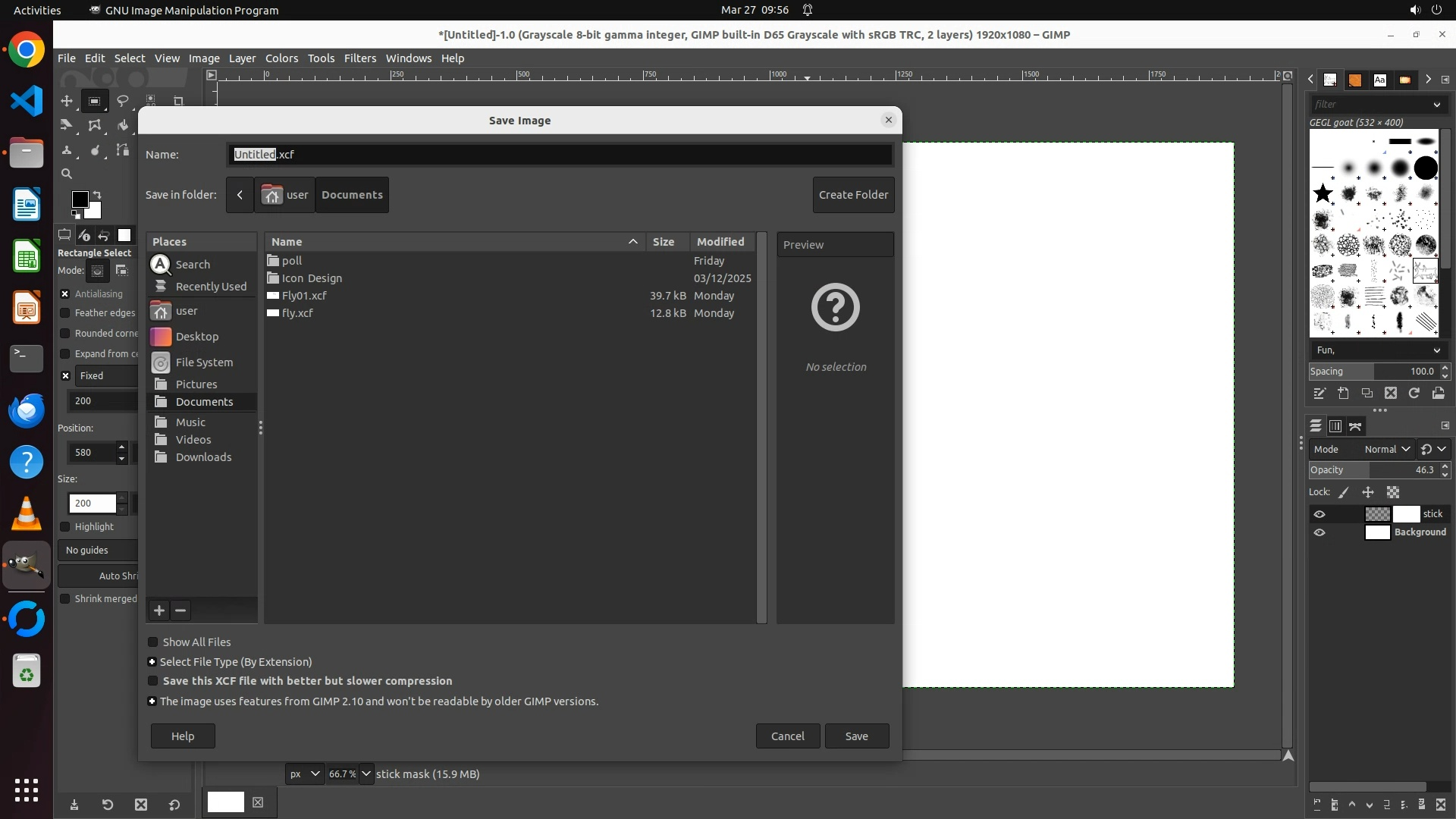Image resolution: width=1456 pixels, height=819 pixels.
Task: Lock pixels with the paintbrush icon
Action: coord(1344,492)
